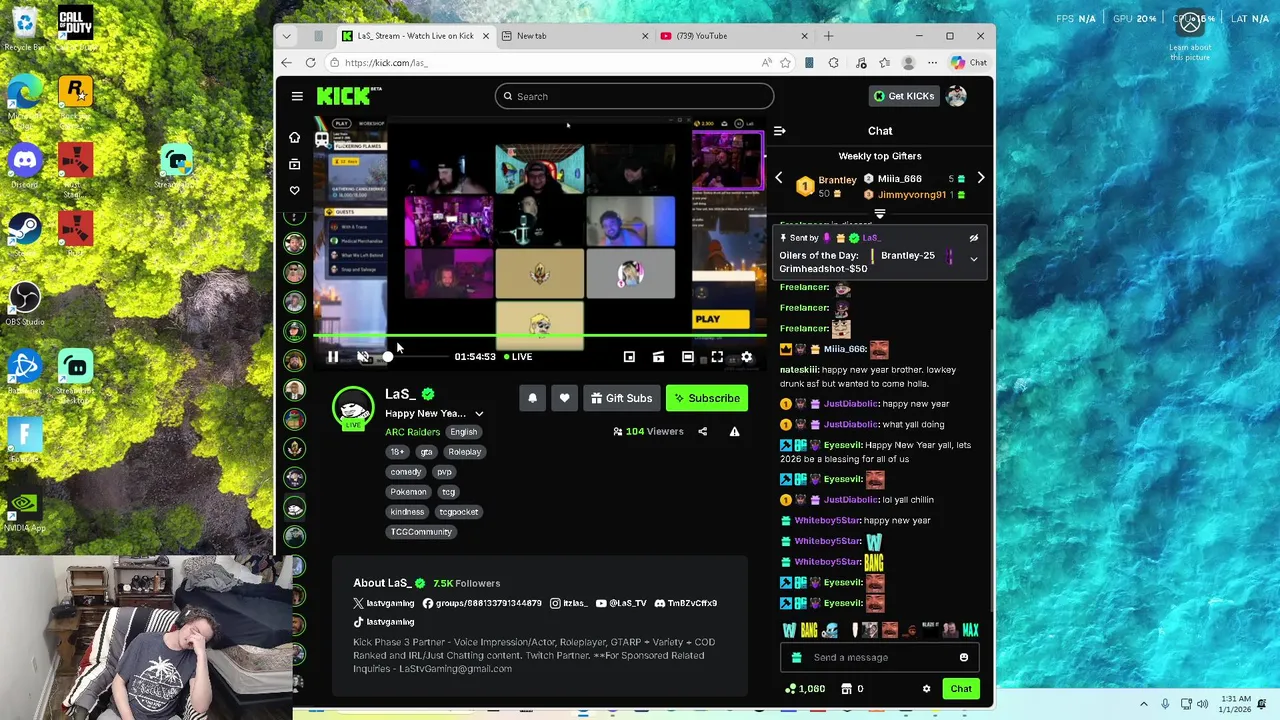
Task: Open the Home icon in Kick sidebar
Action: (294, 137)
